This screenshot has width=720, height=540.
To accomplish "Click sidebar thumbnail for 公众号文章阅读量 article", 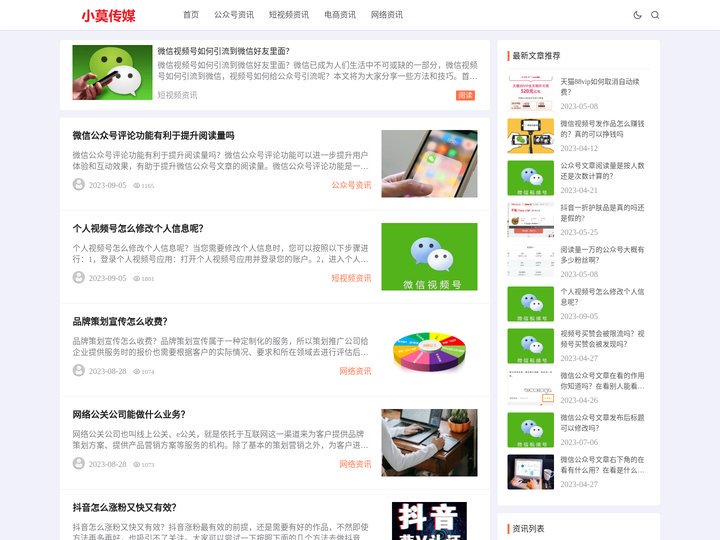I will (530, 178).
